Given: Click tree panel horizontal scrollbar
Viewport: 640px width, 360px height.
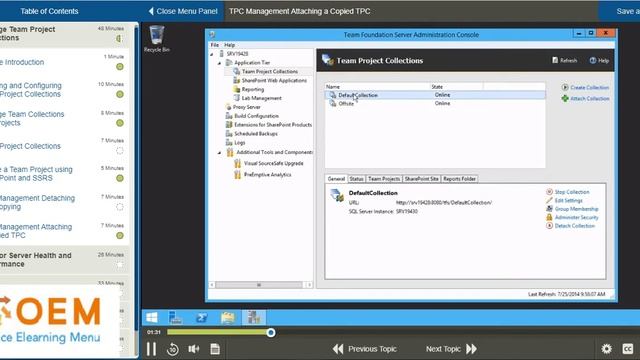Looking at the screenshot, I should (259, 285).
